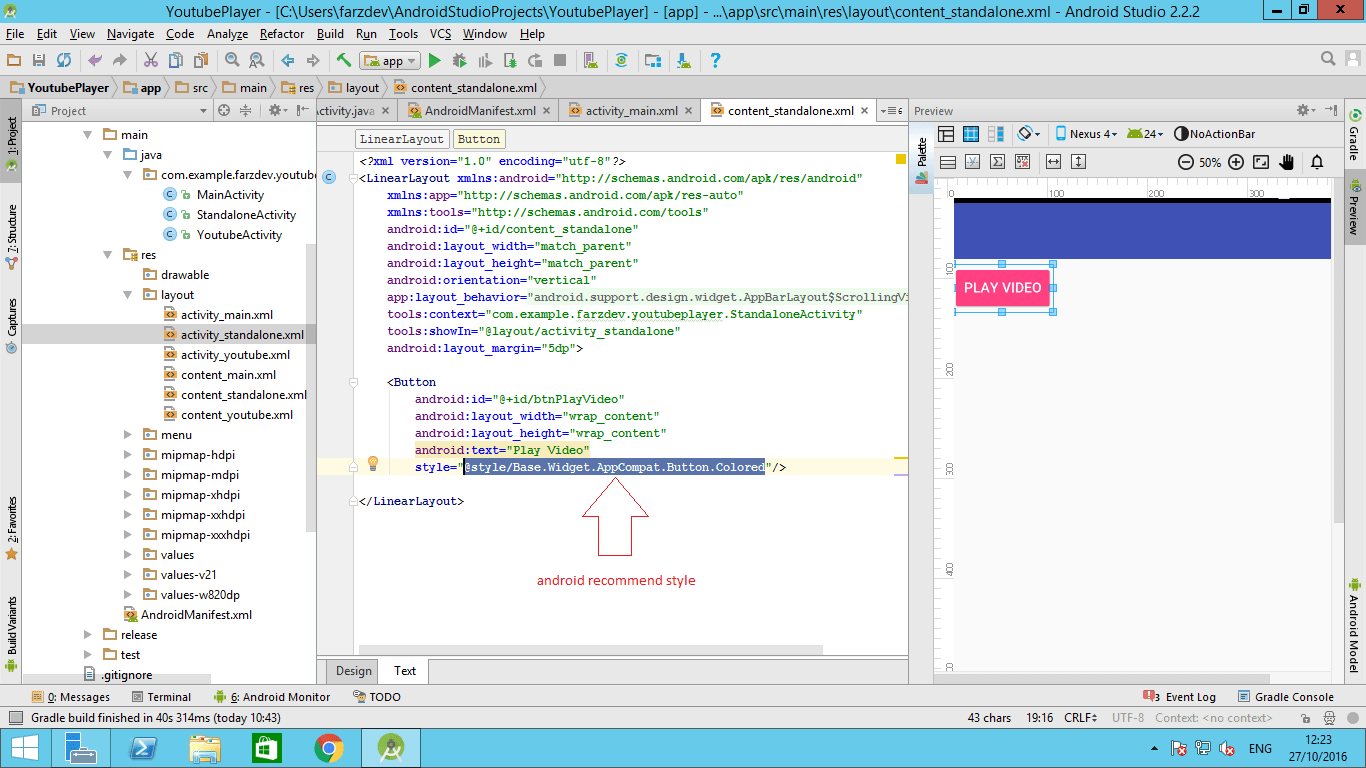Zoom out the layout preview
1366x768 pixels.
[1186, 162]
